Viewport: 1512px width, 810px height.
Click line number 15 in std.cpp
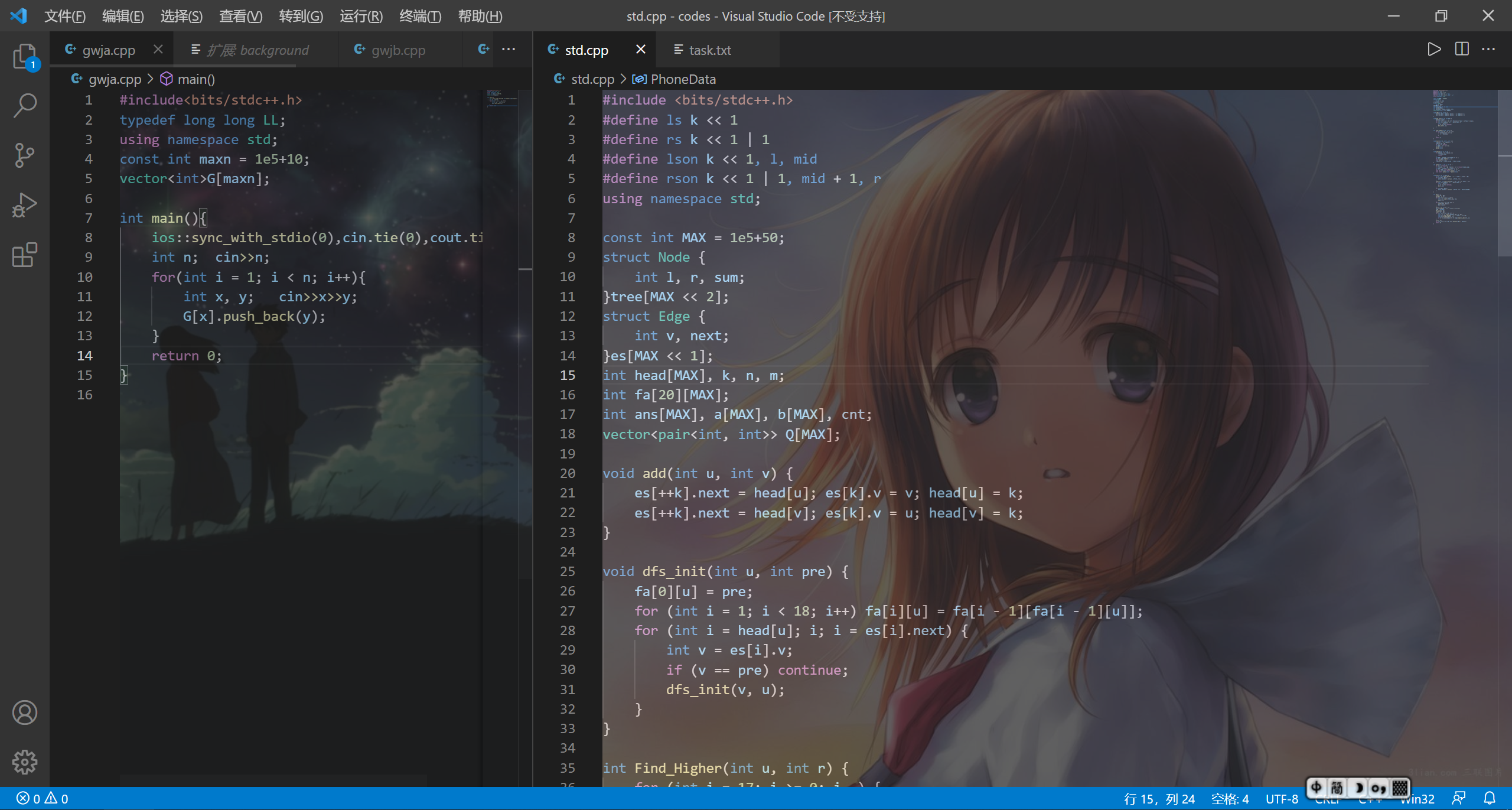(568, 375)
